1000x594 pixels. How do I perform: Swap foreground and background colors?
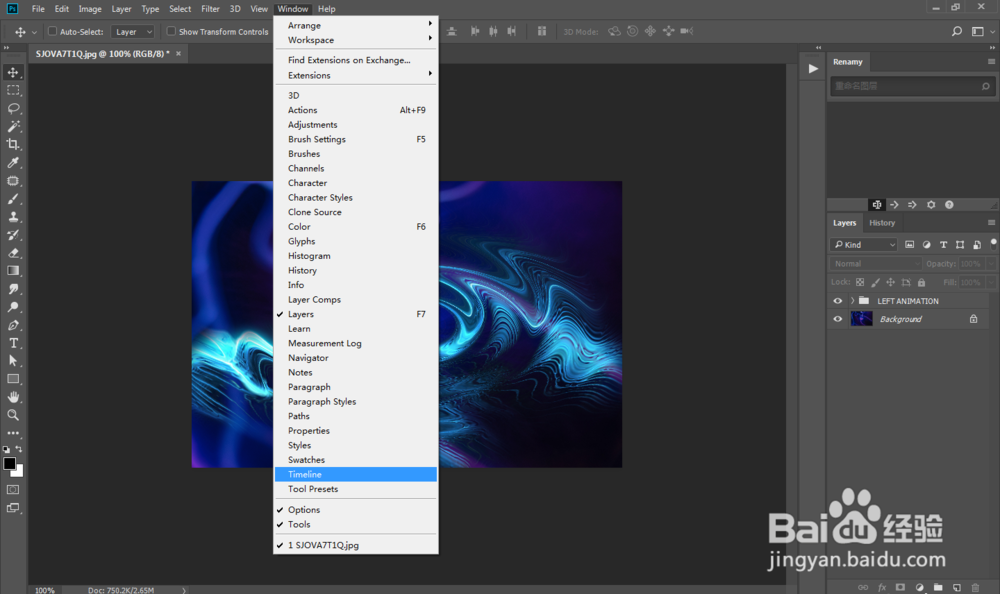click(x=19, y=449)
